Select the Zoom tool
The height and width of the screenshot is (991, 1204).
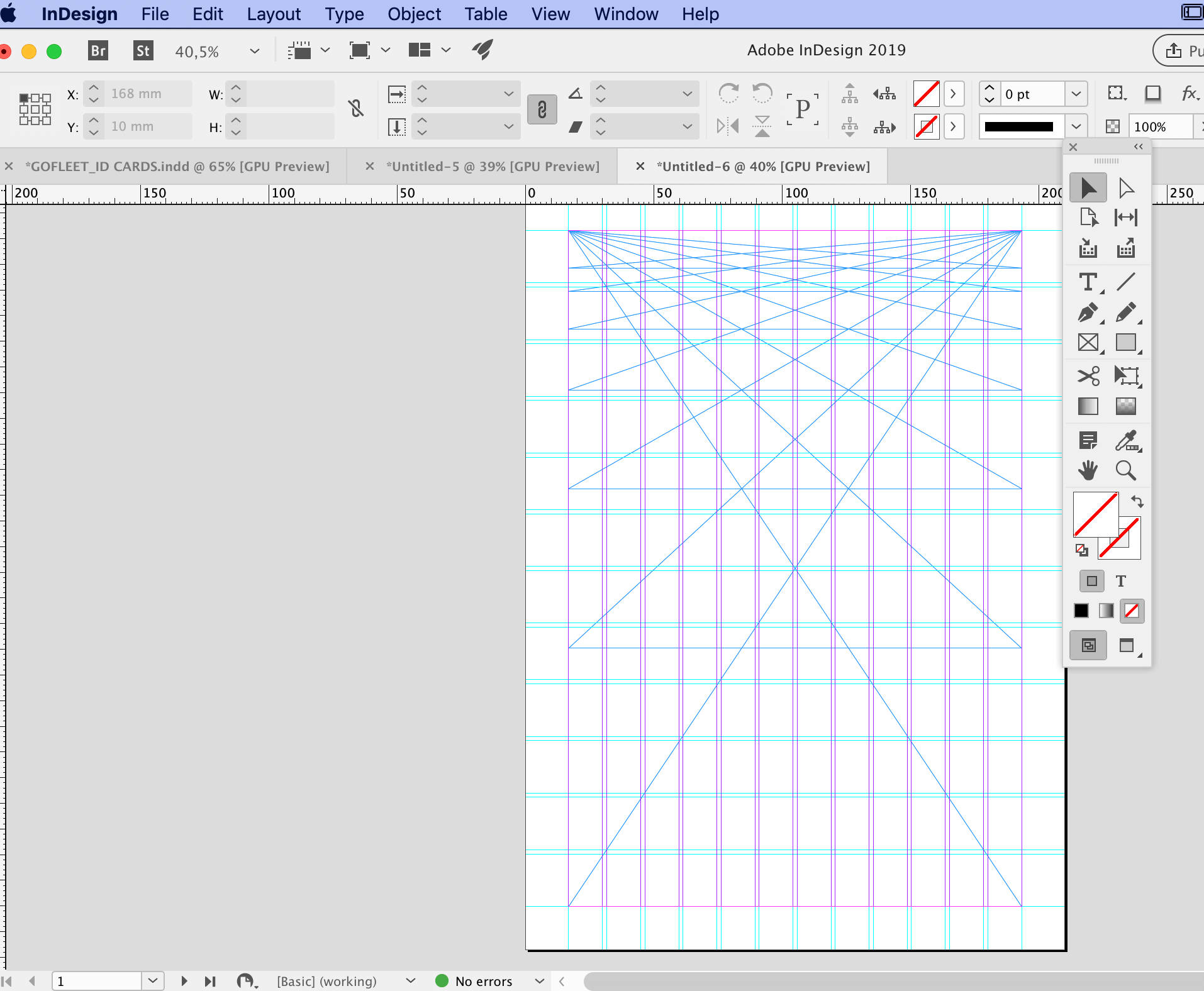click(1126, 470)
